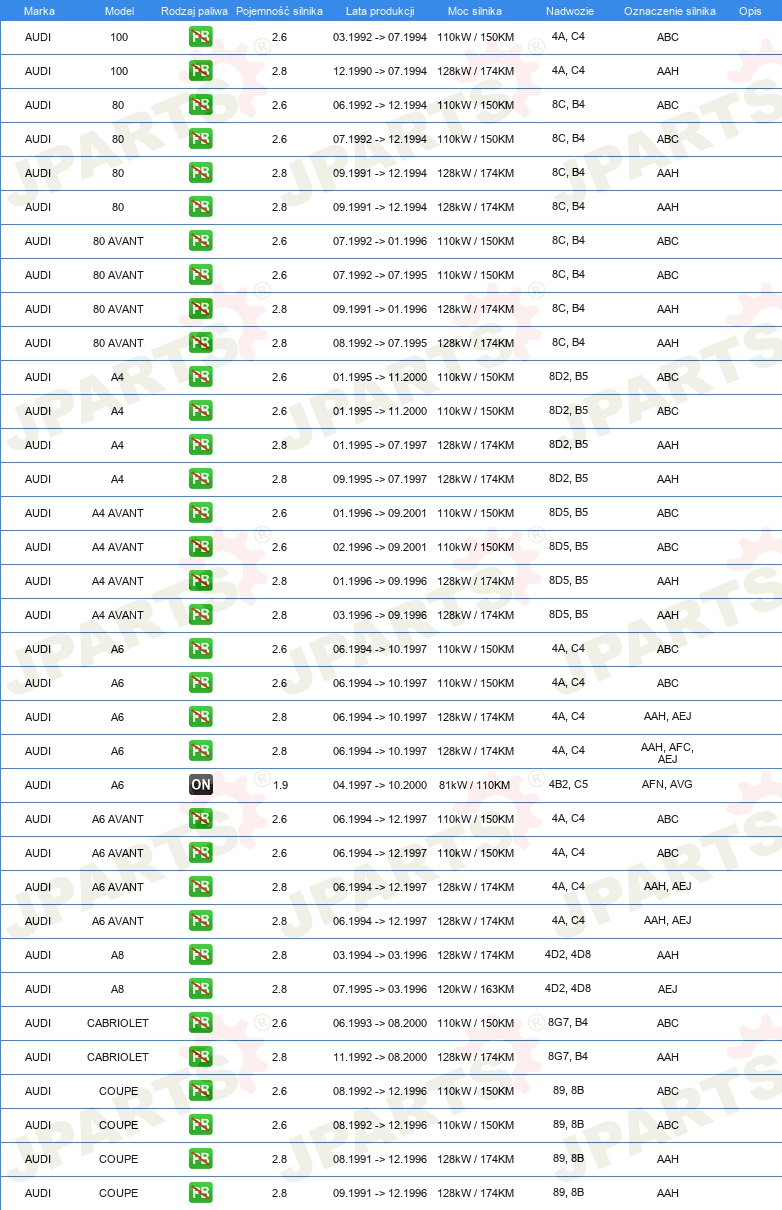Select fuel icon in CABRIOLET 2.8 row
Screen dimensions: 782x1210
(201, 1057)
